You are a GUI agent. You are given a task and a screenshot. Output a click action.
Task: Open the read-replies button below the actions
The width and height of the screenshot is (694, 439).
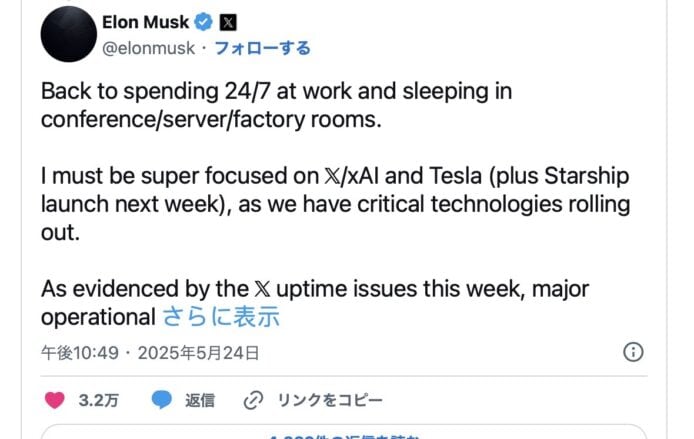(x=346, y=433)
